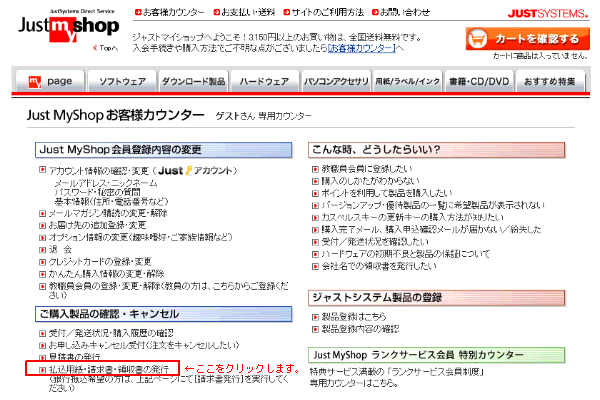Viewport: 600px width, 400px height.
Task: Open お問い合わせ top link
Action: [x=401, y=12]
